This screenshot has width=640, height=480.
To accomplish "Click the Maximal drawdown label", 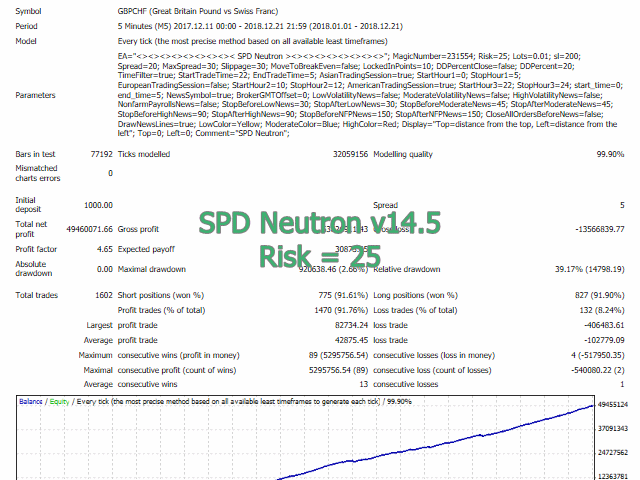I will (x=151, y=269).
